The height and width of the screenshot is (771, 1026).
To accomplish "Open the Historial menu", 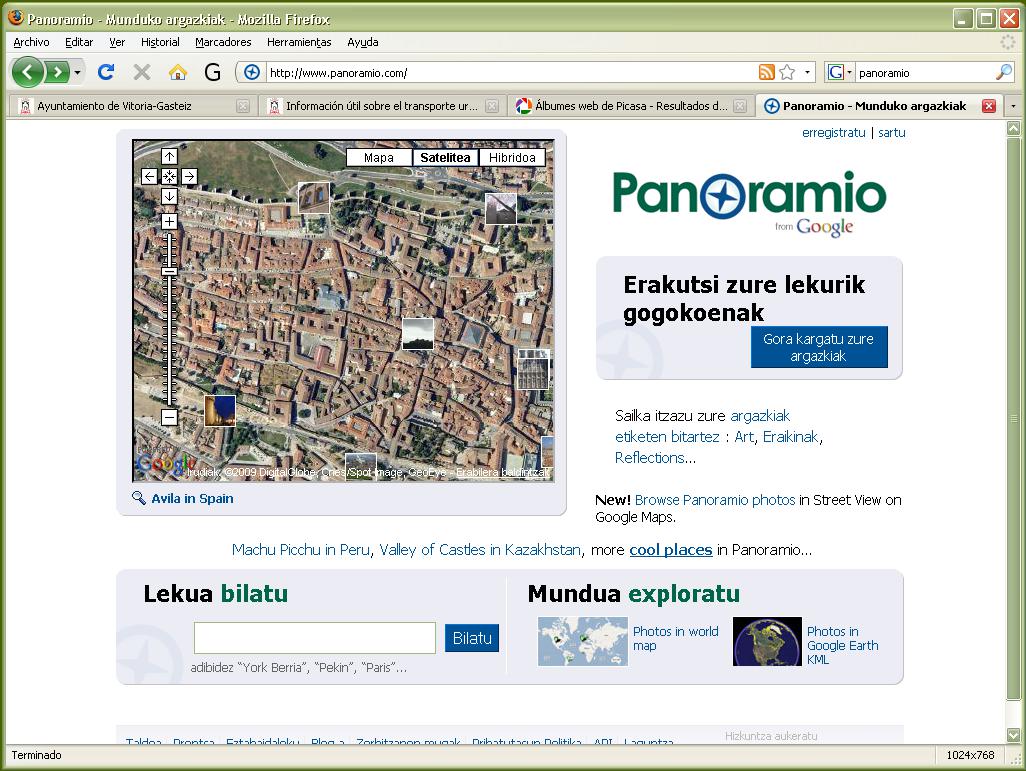I will coord(160,42).
